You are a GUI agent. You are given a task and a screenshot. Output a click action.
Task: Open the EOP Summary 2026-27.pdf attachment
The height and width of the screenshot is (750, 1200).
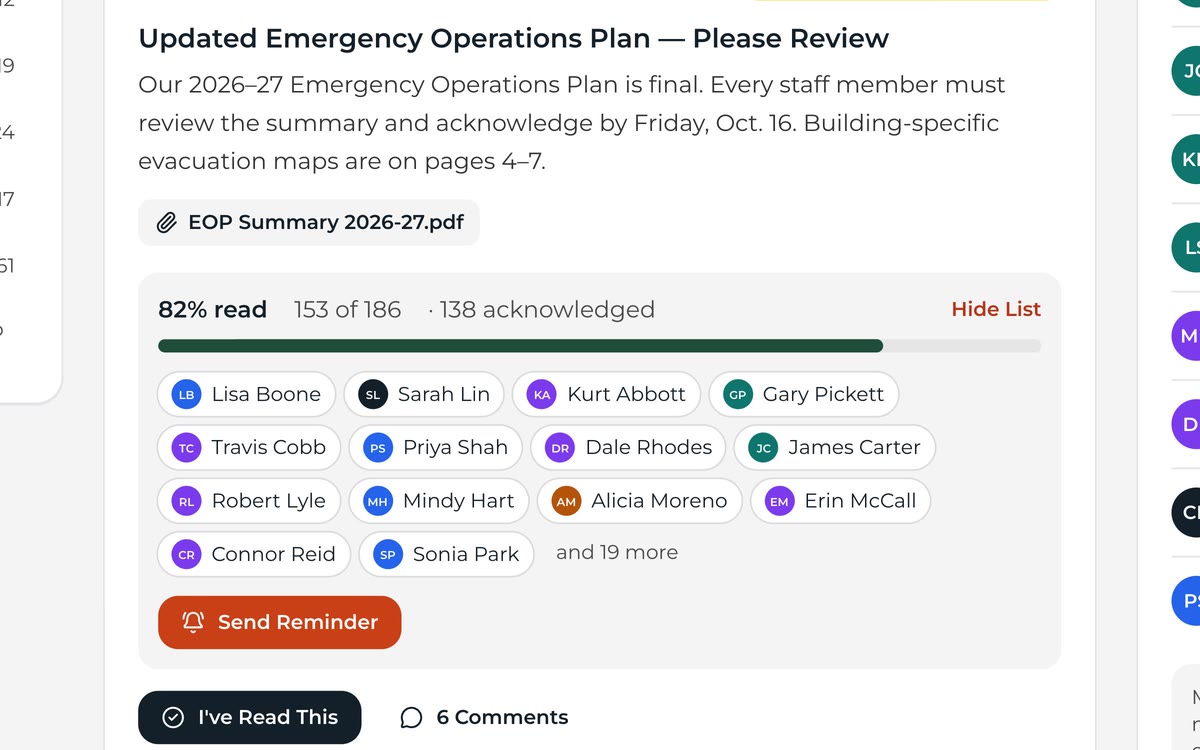click(309, 222)
